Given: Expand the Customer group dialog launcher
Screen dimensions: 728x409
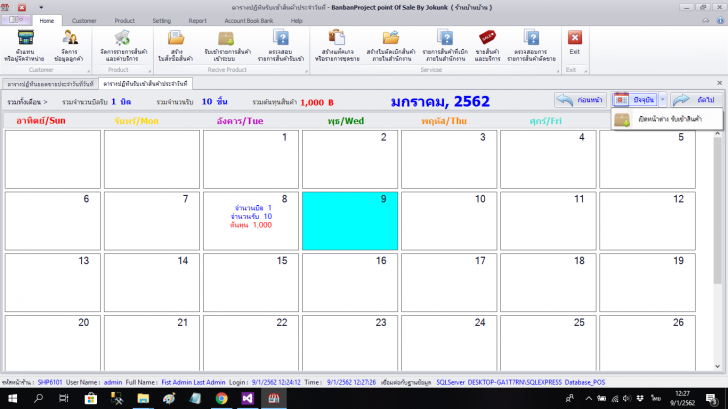Looking at the screenshot, I should [88, 71].
